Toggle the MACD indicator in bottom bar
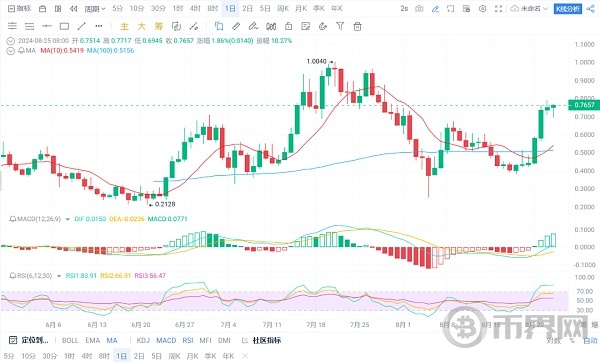The width and height of the screenshot is (600, 362). [166, 340]
